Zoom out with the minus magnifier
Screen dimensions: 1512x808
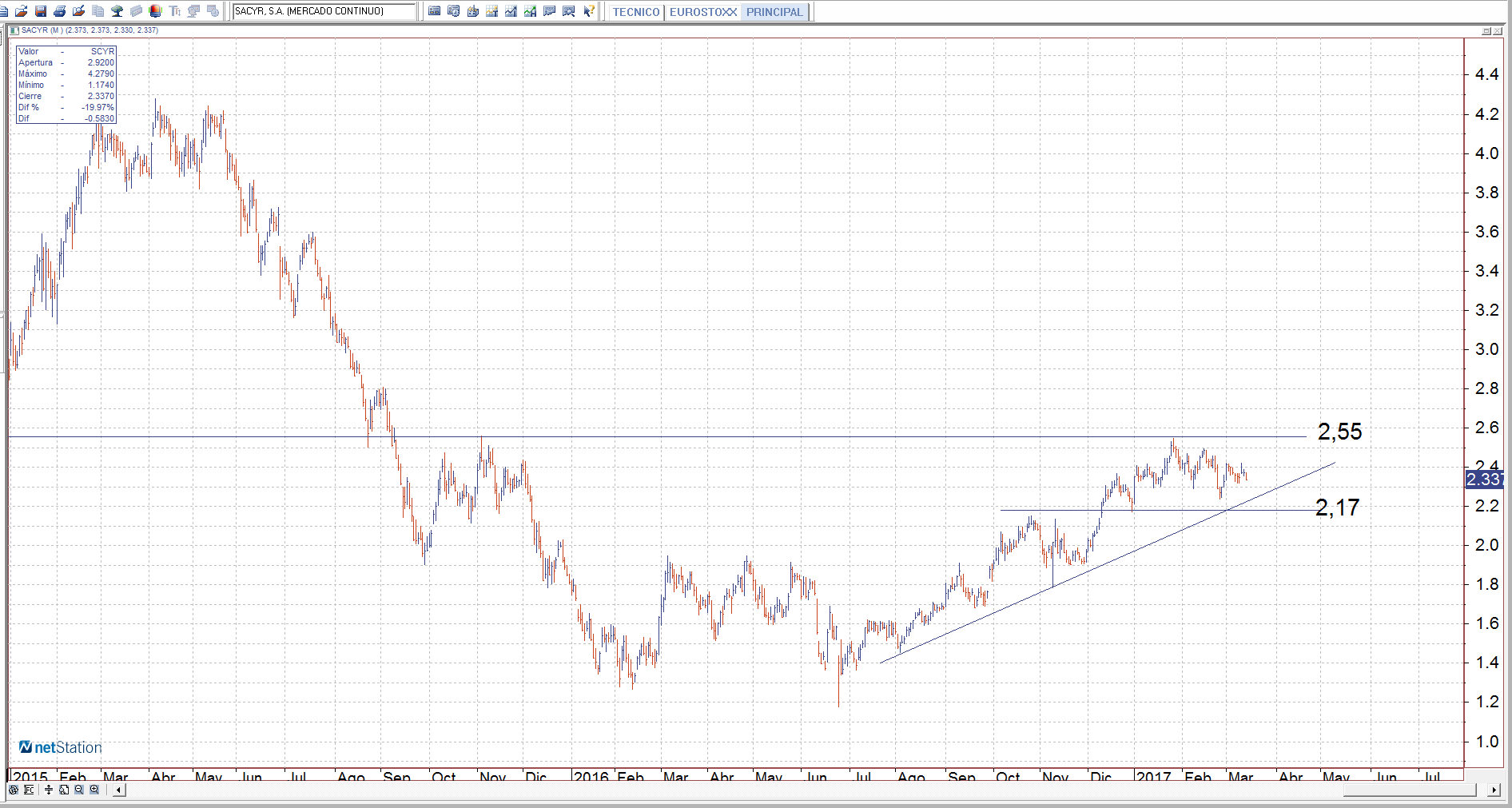click(79, 790)
